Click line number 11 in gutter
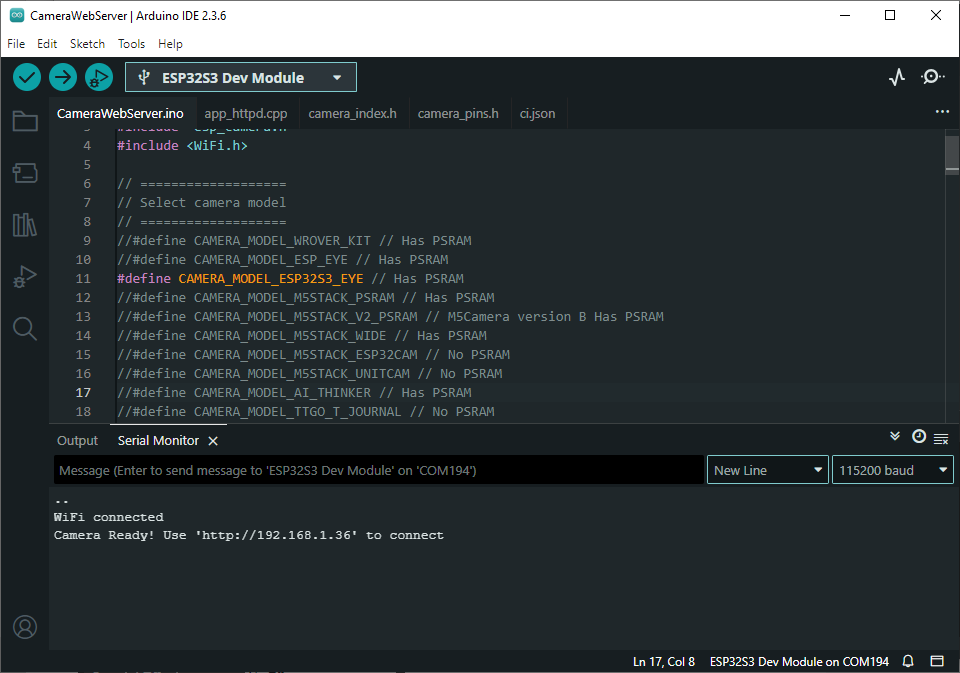 pyautogui.click(x=83, y=279)
